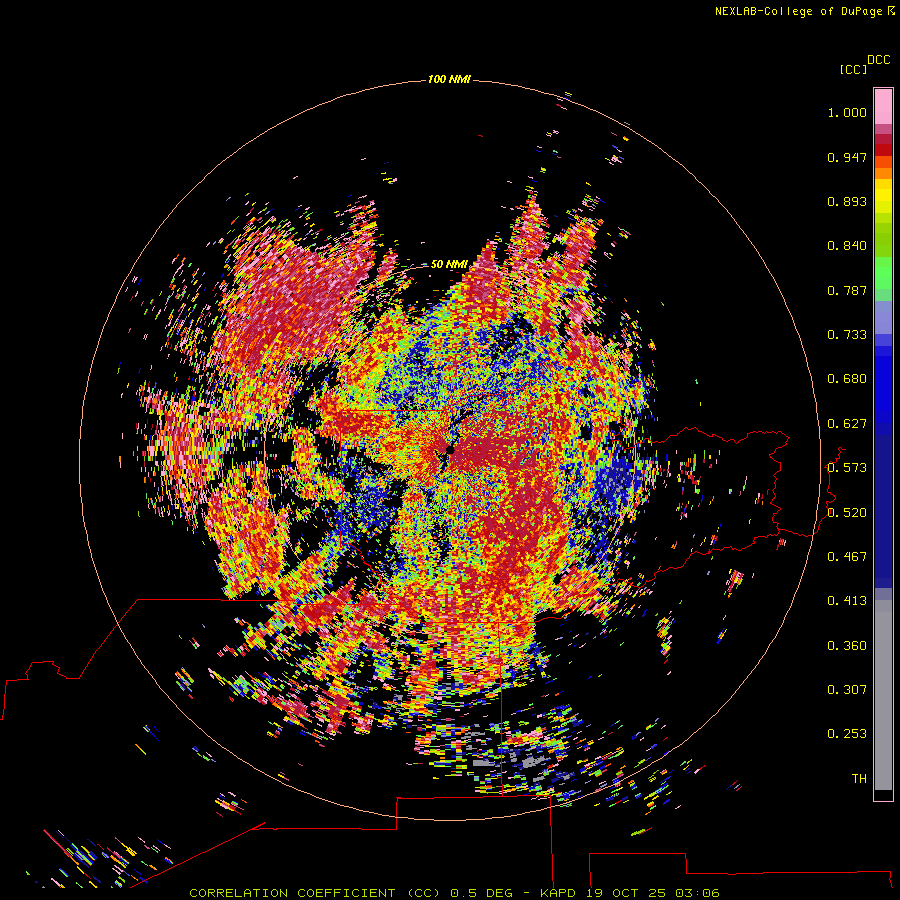Click the DCC product label
The width and height of the screenshot is (900, 900).
coord(878,60)
